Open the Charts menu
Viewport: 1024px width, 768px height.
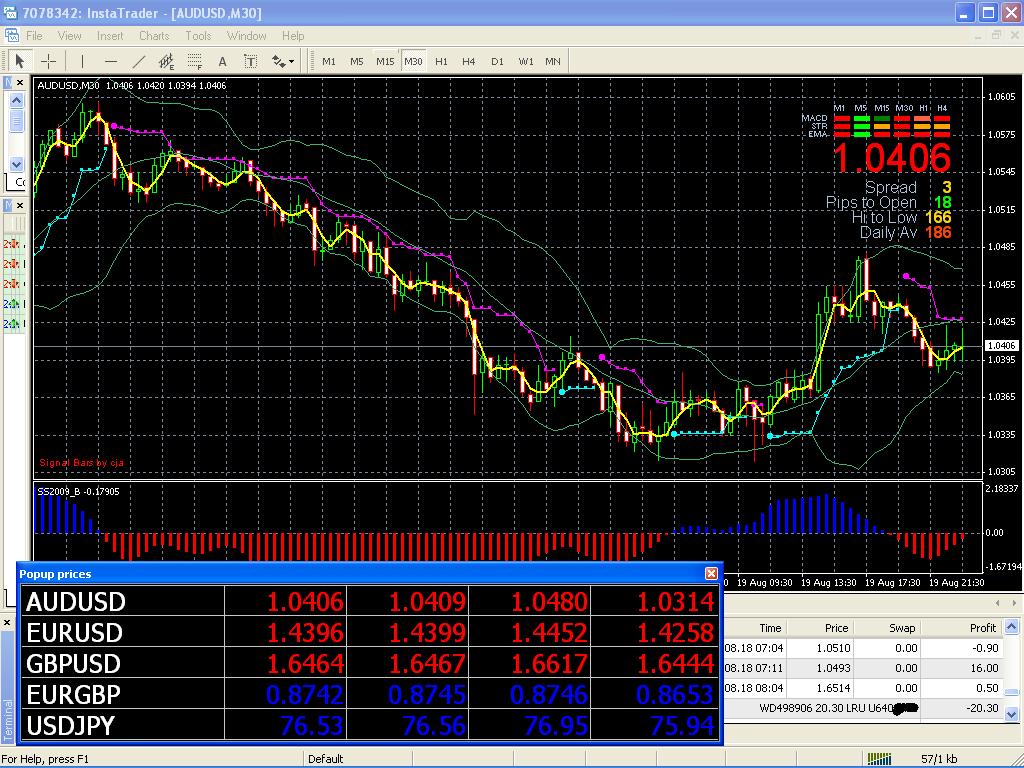click(154, 36)
